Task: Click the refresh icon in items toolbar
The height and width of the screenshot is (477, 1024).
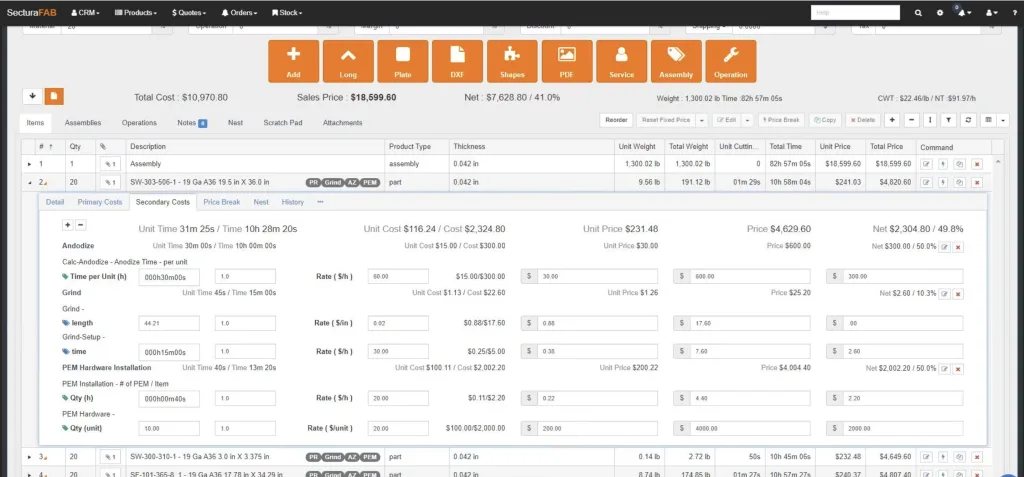Action: (x=968, y=120)
